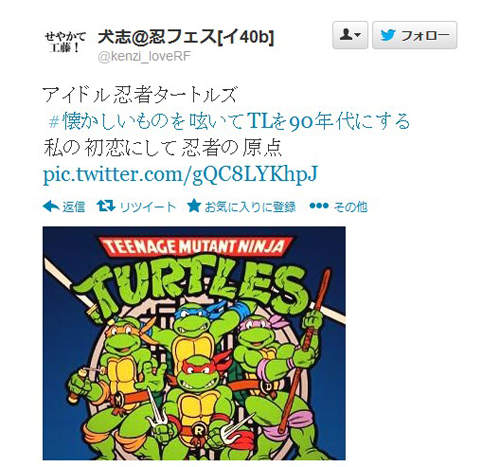Open the 犬志@忍フェス[イ40b] profile name

[186, 37]
